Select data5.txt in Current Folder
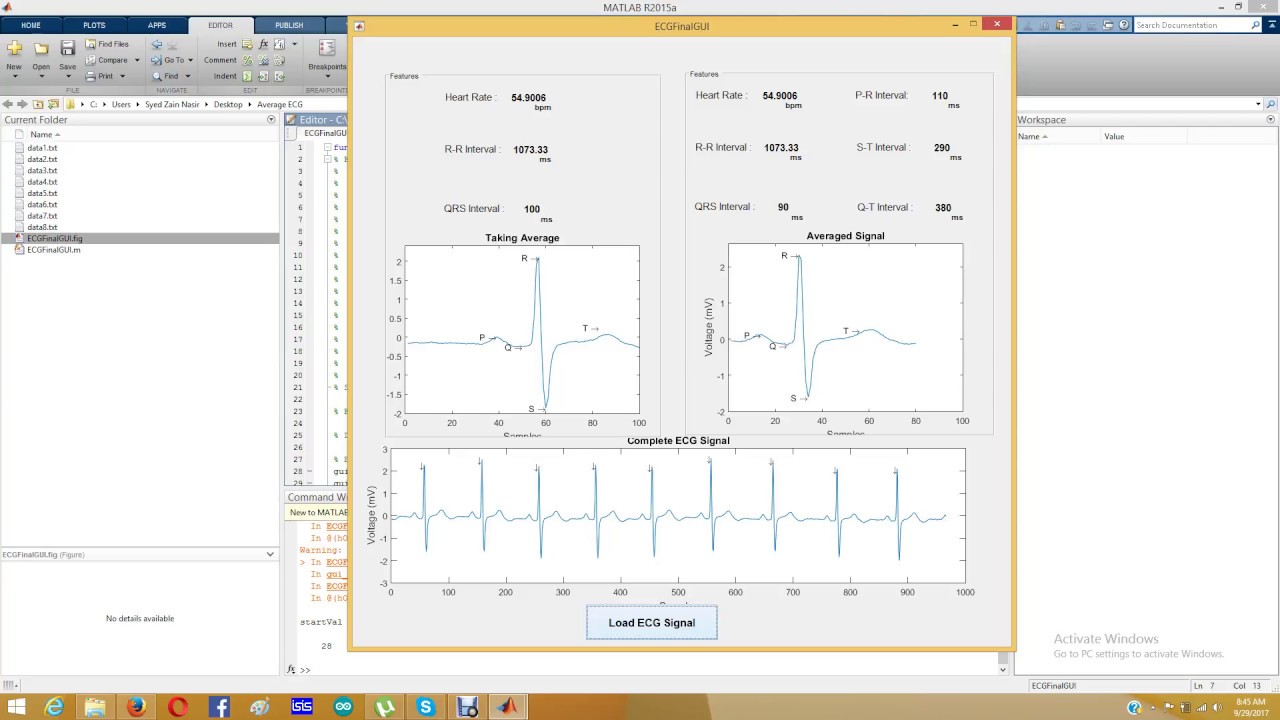 click(42, 193)
